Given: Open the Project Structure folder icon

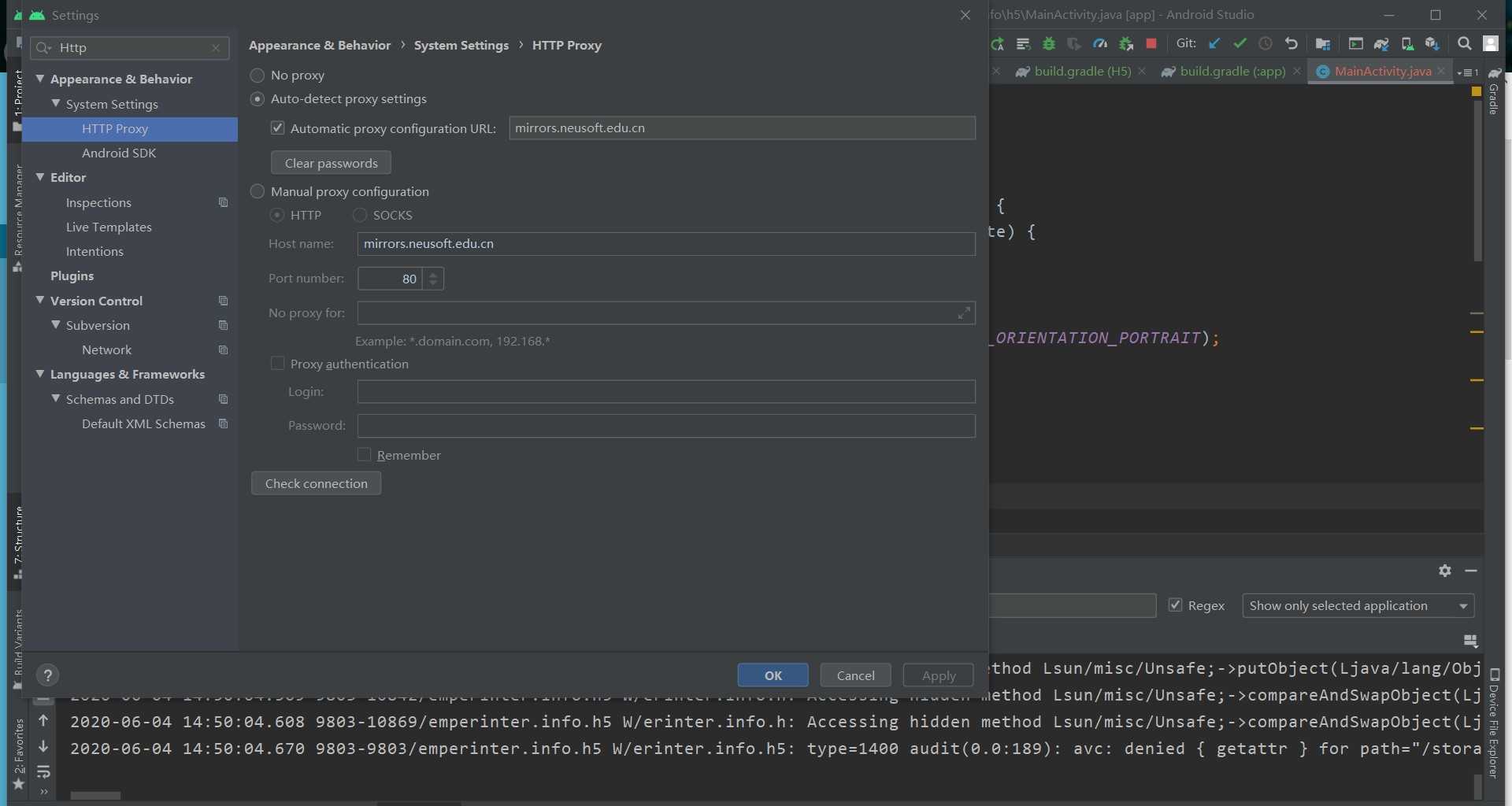Looking at the screenshot, I should 1323,44.
